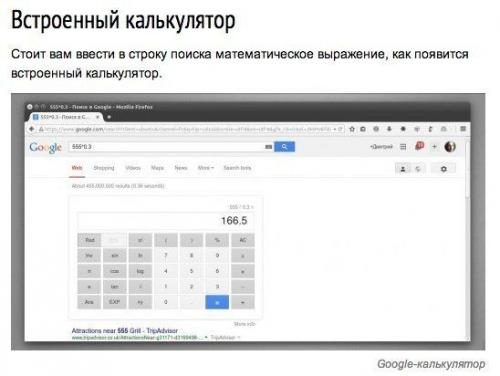Click the open parenthesis calculator key

coord(166,240)
